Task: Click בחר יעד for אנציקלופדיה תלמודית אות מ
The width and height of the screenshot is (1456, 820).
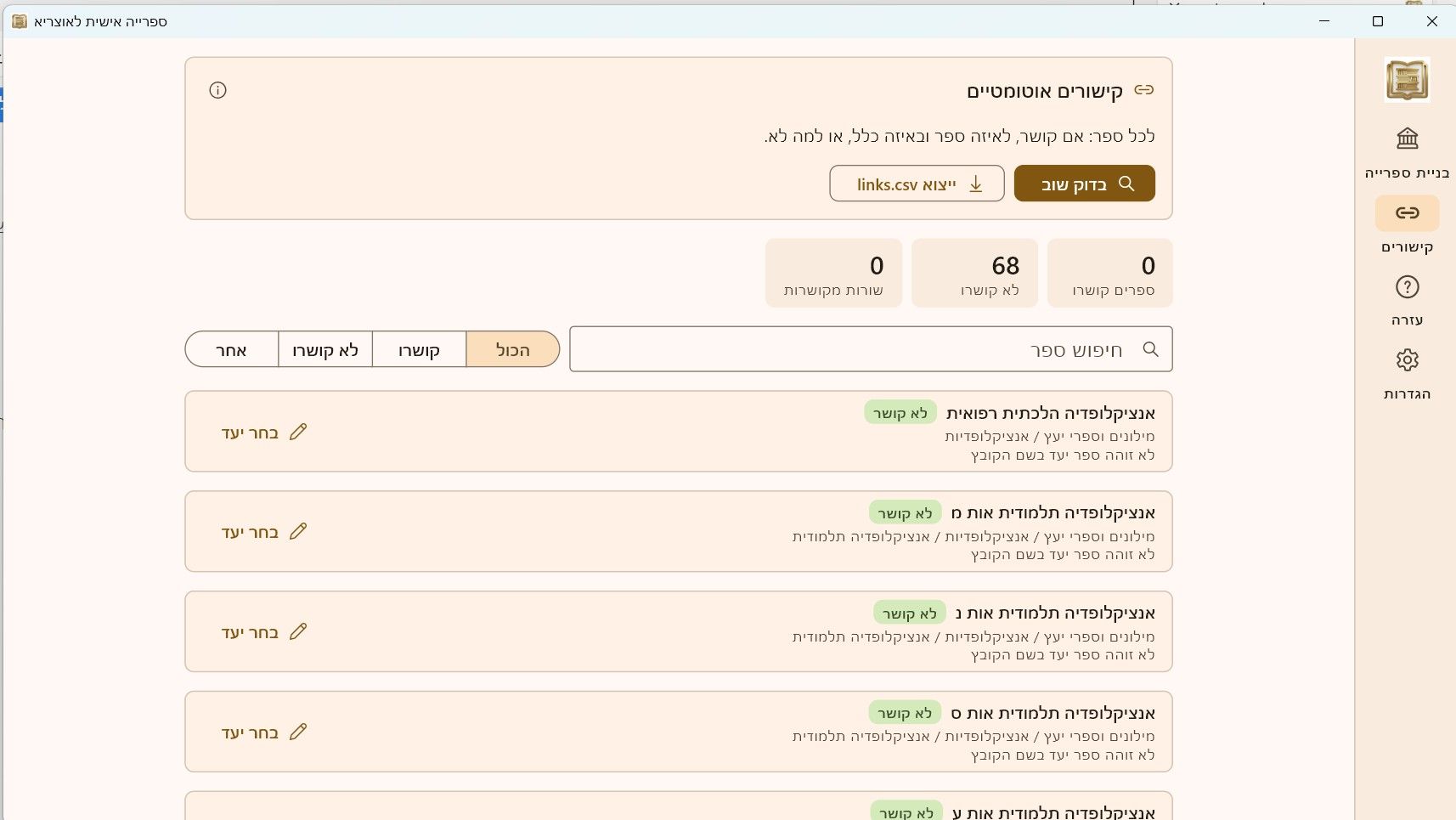Action: point(263,532)
